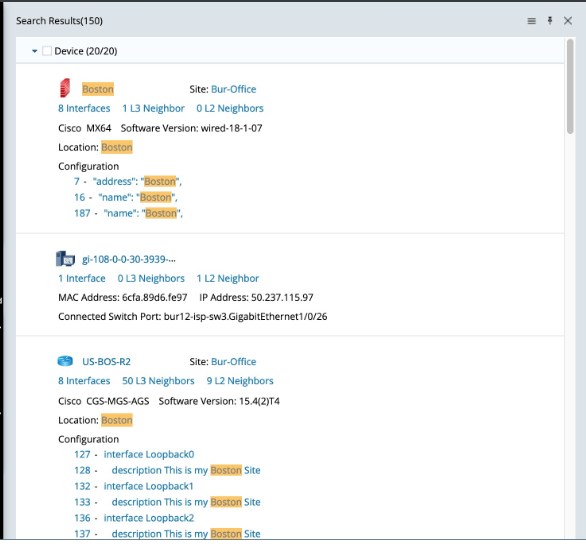Click the US-BOS-R2 router icon
The width and height of the screenshot is (586, 547).
point(65,361)
